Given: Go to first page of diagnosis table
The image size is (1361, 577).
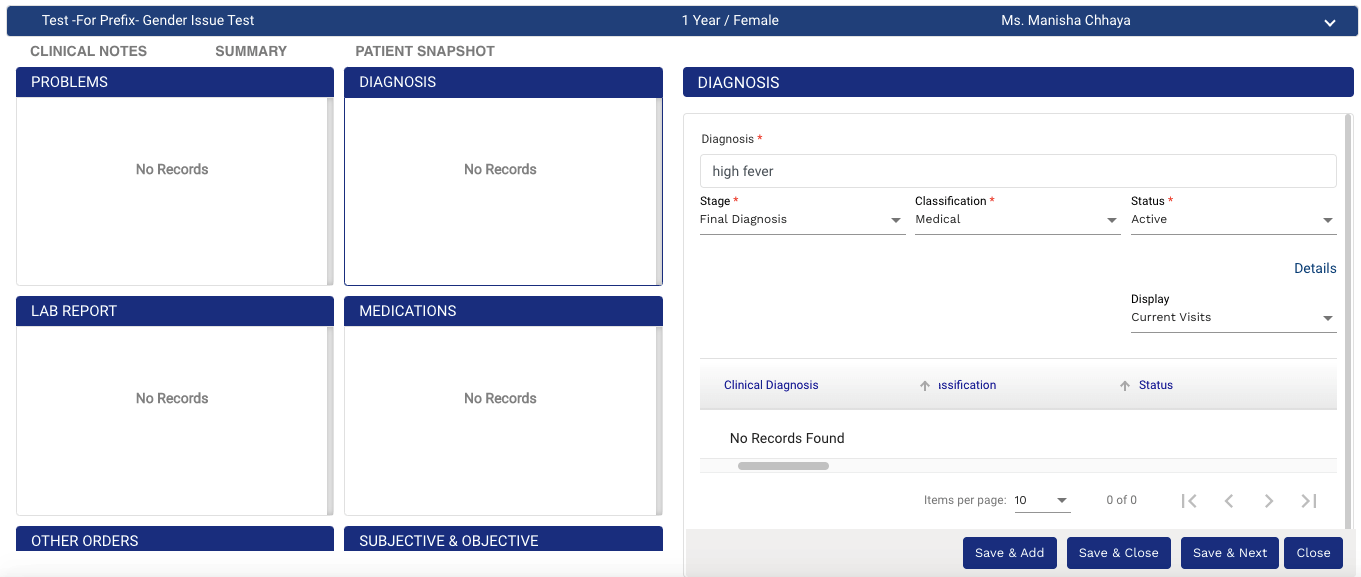Looking at the screenshot, I should (1189, 501).
